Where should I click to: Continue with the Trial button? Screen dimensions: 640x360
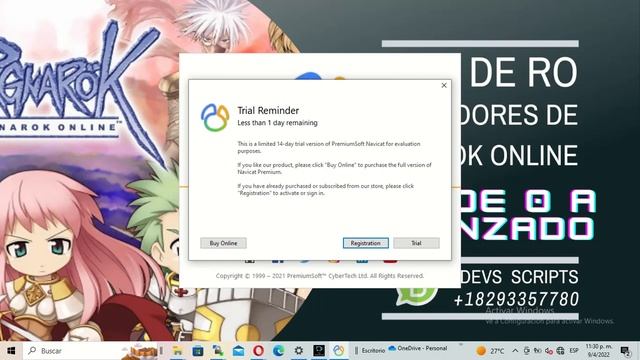click(416, 243)
